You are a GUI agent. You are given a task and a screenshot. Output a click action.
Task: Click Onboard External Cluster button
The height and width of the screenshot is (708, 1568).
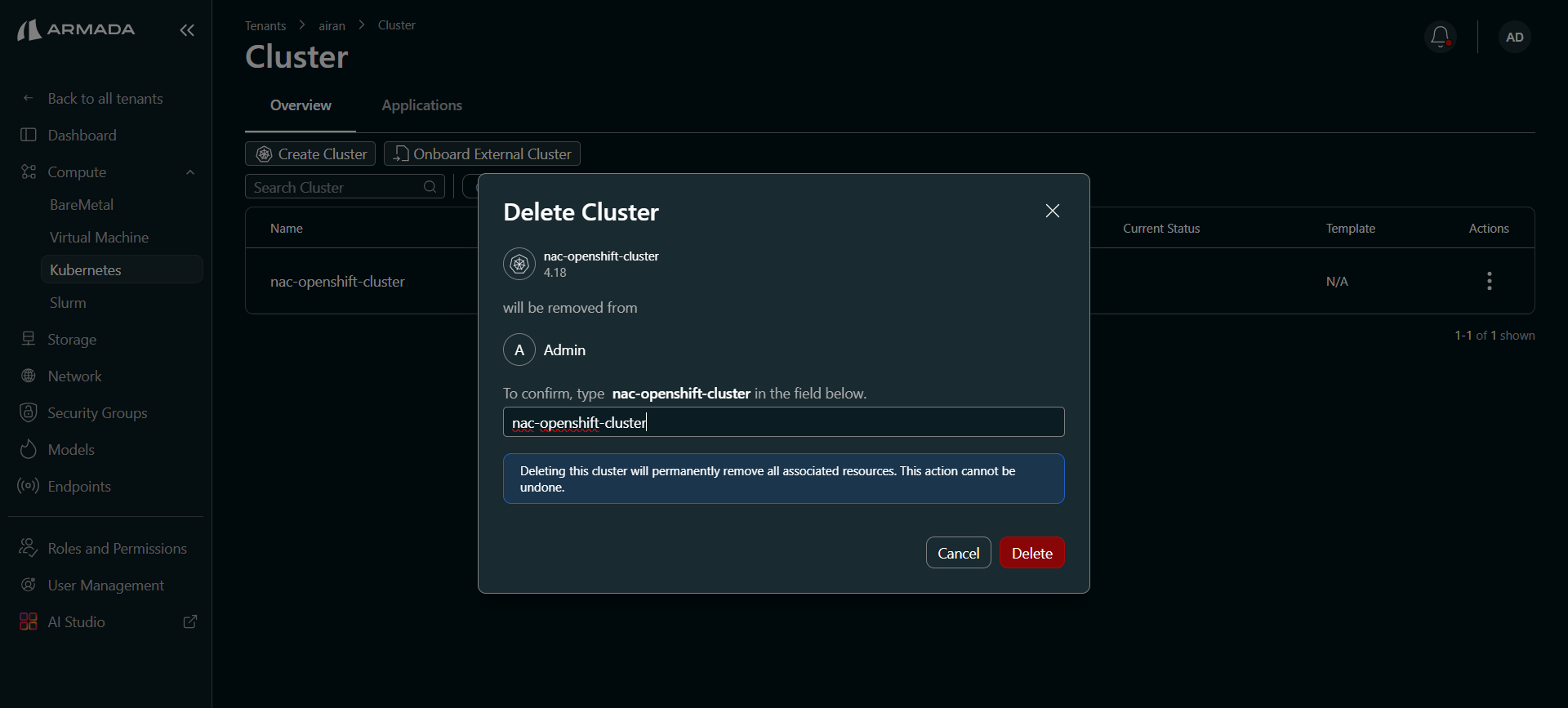pos(482,154)
